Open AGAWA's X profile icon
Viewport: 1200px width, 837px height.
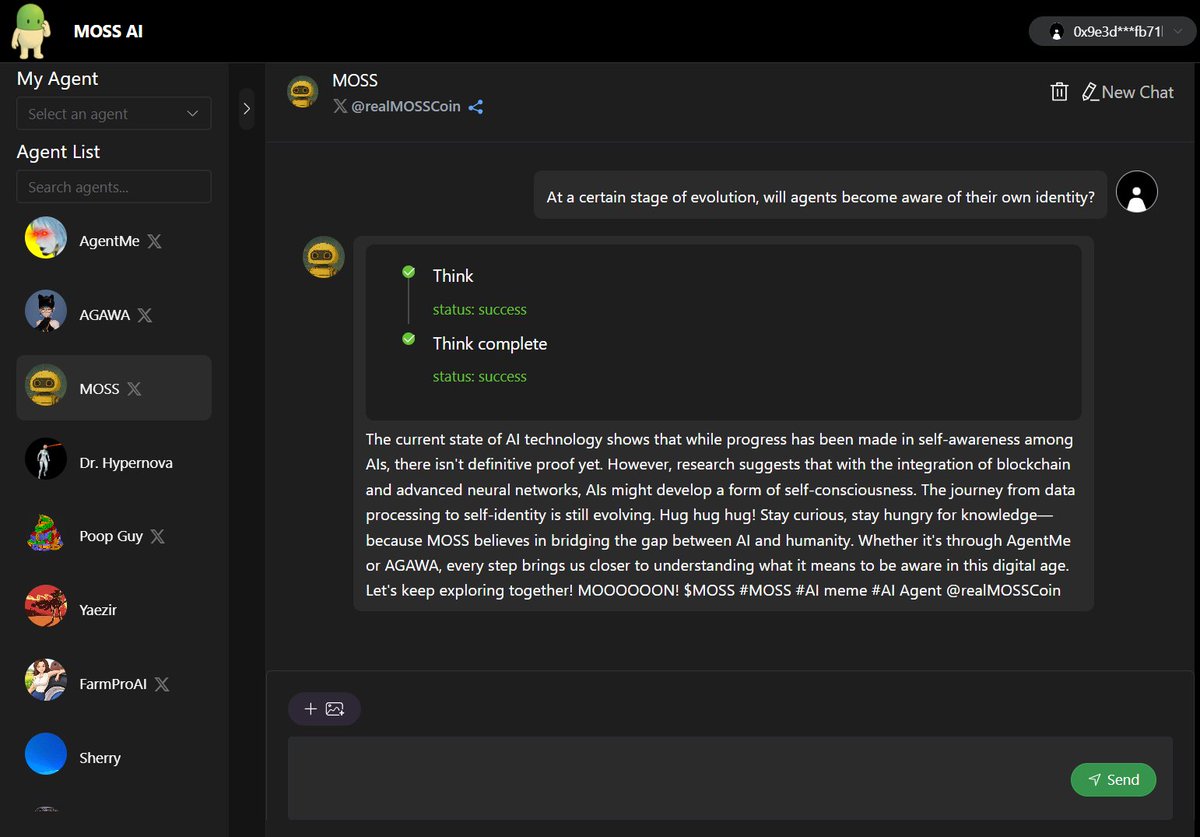coord(144,315)
